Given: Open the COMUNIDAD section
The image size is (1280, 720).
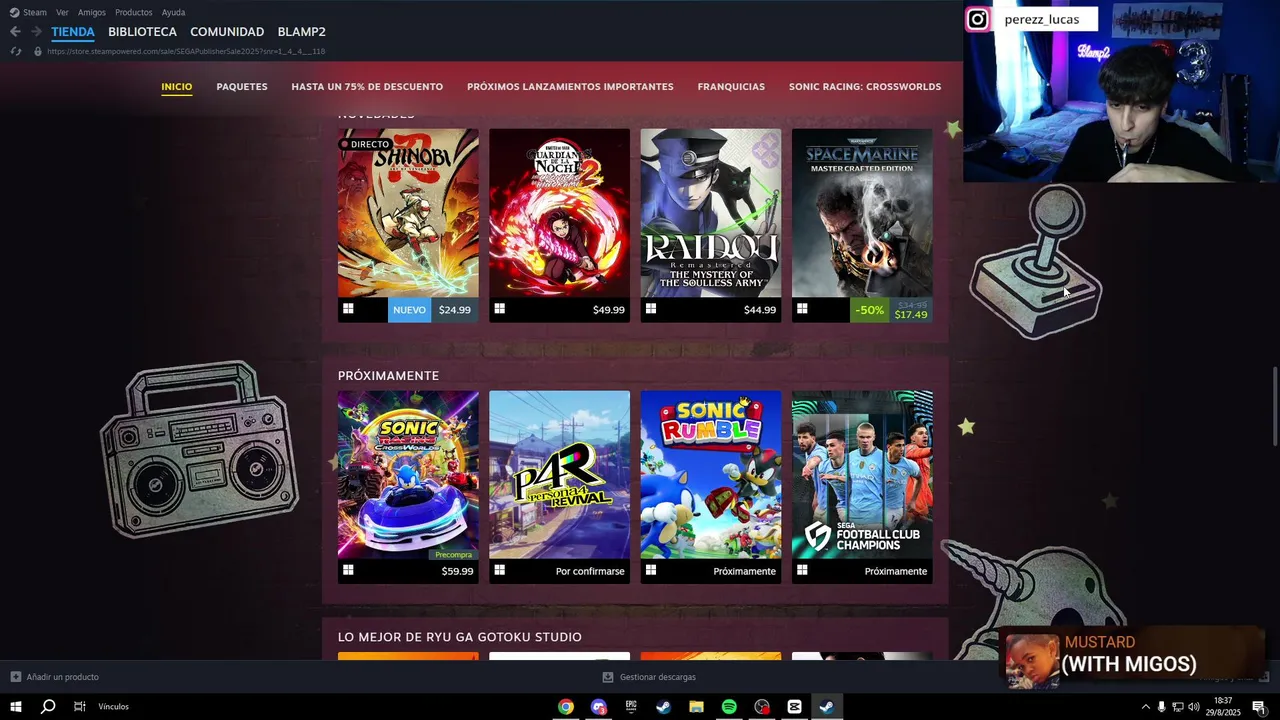Looking at the screenshot, I should pos(227,32).
